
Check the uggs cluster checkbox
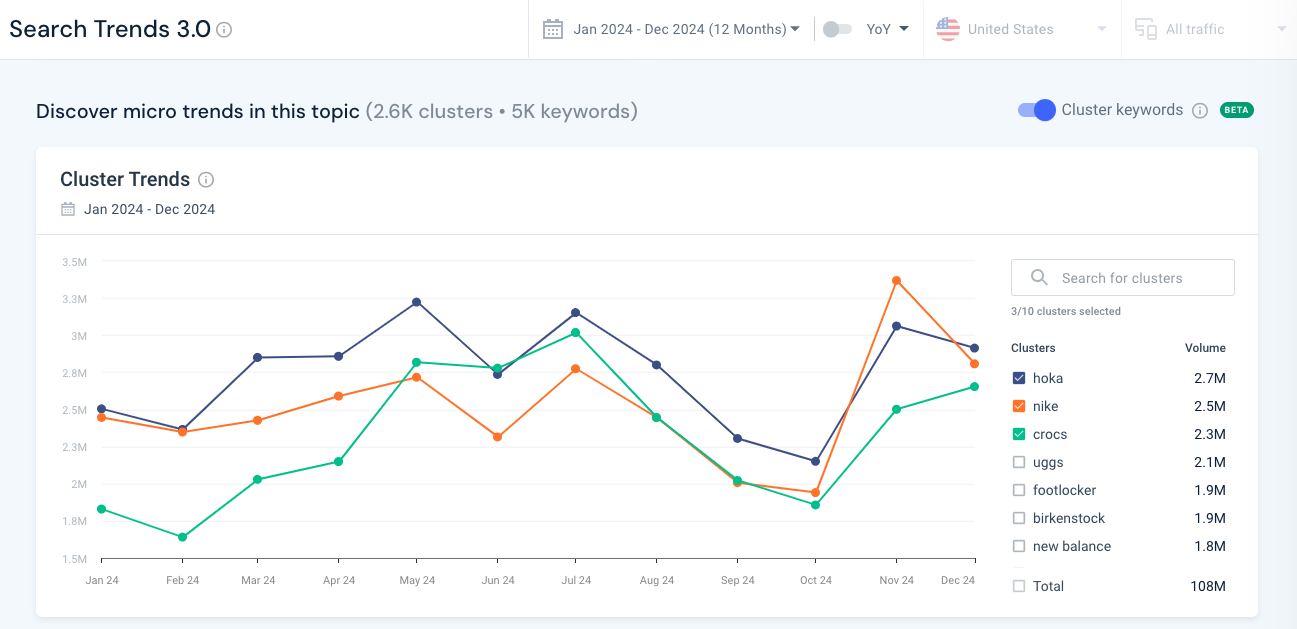click(1019, 462)
